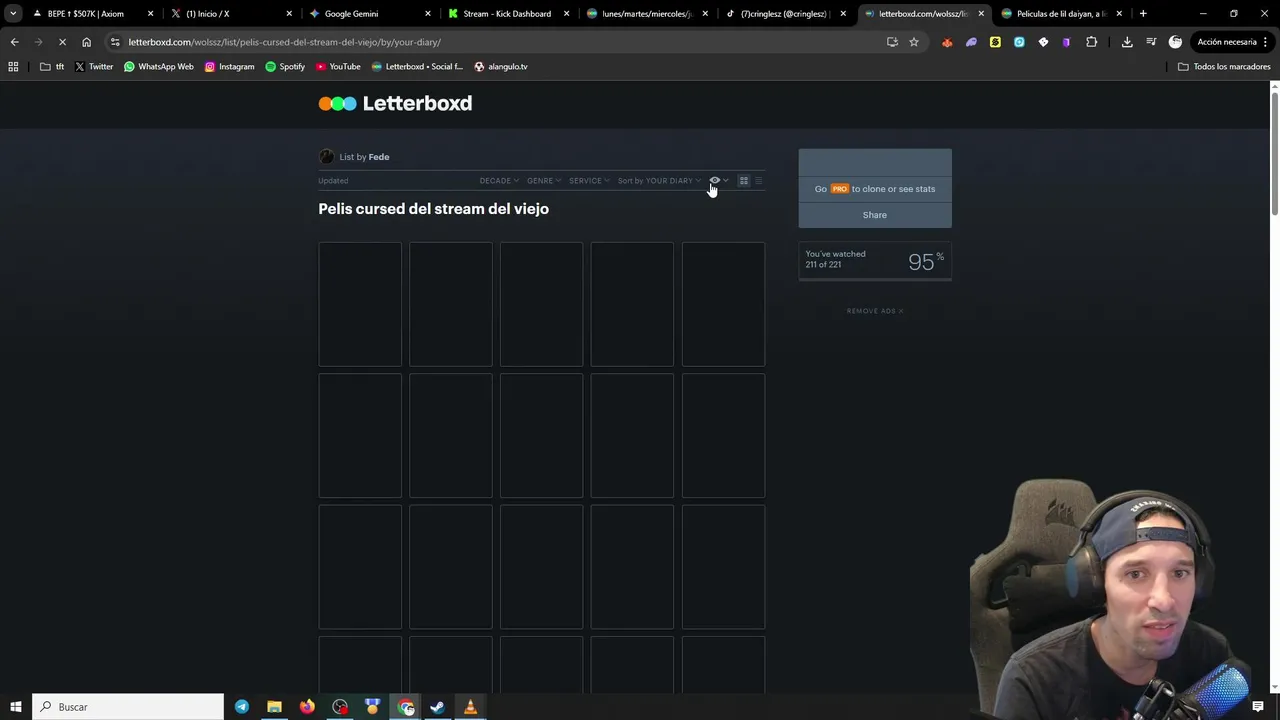The height and width of the screenshot is (720, 1280).
Task: Open the YouTube bookmark
Action: click(x=338, y=67)
